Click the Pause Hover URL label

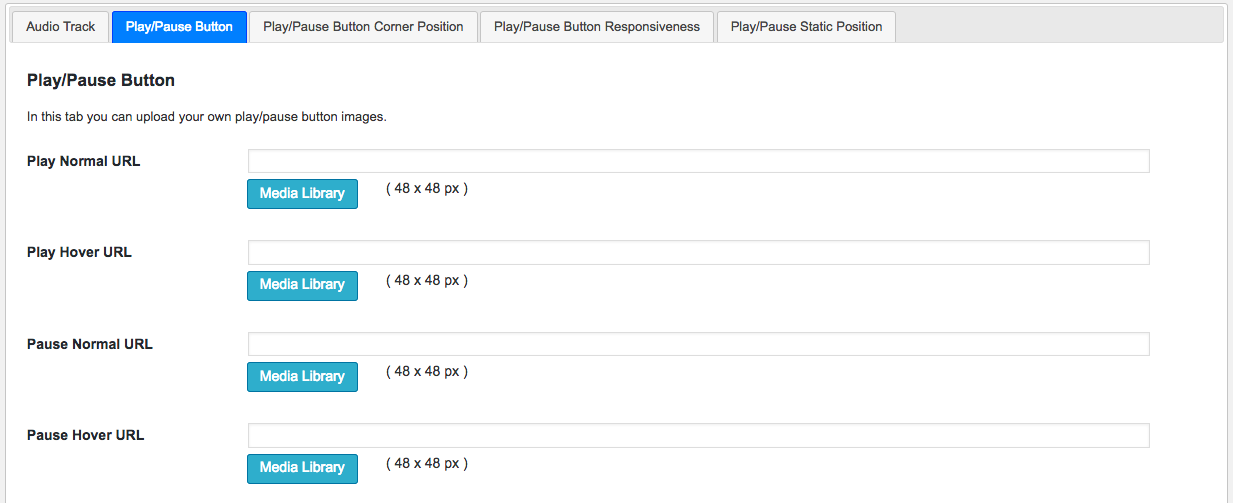86,435
